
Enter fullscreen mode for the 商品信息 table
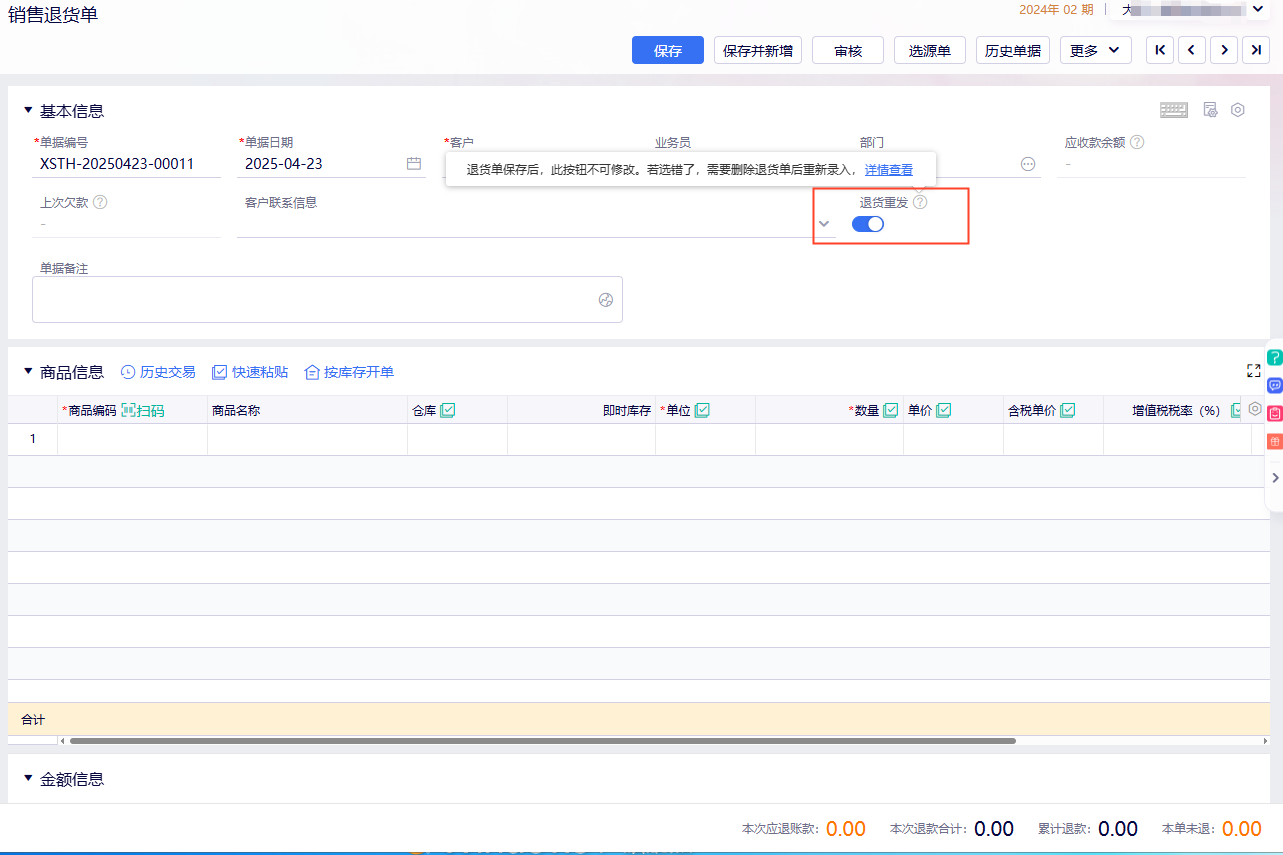pyautogui.click(x=1253, y=371)
